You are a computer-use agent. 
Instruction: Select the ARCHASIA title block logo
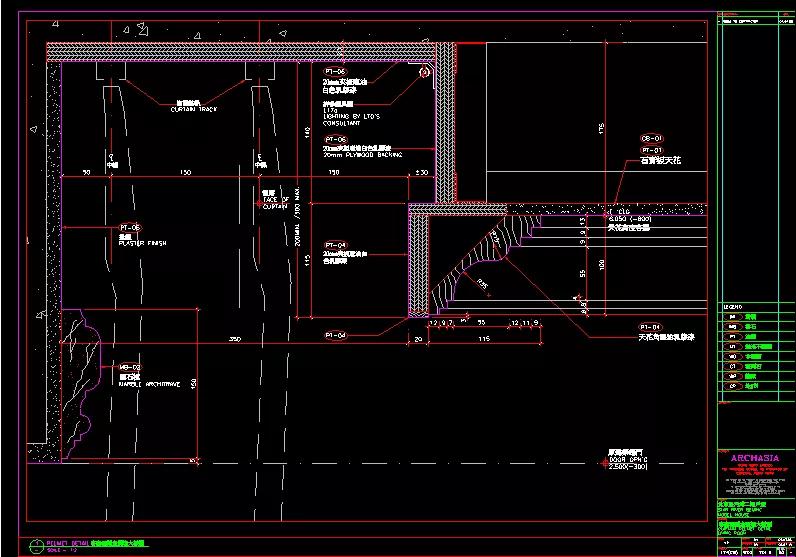tap(755, 458)
